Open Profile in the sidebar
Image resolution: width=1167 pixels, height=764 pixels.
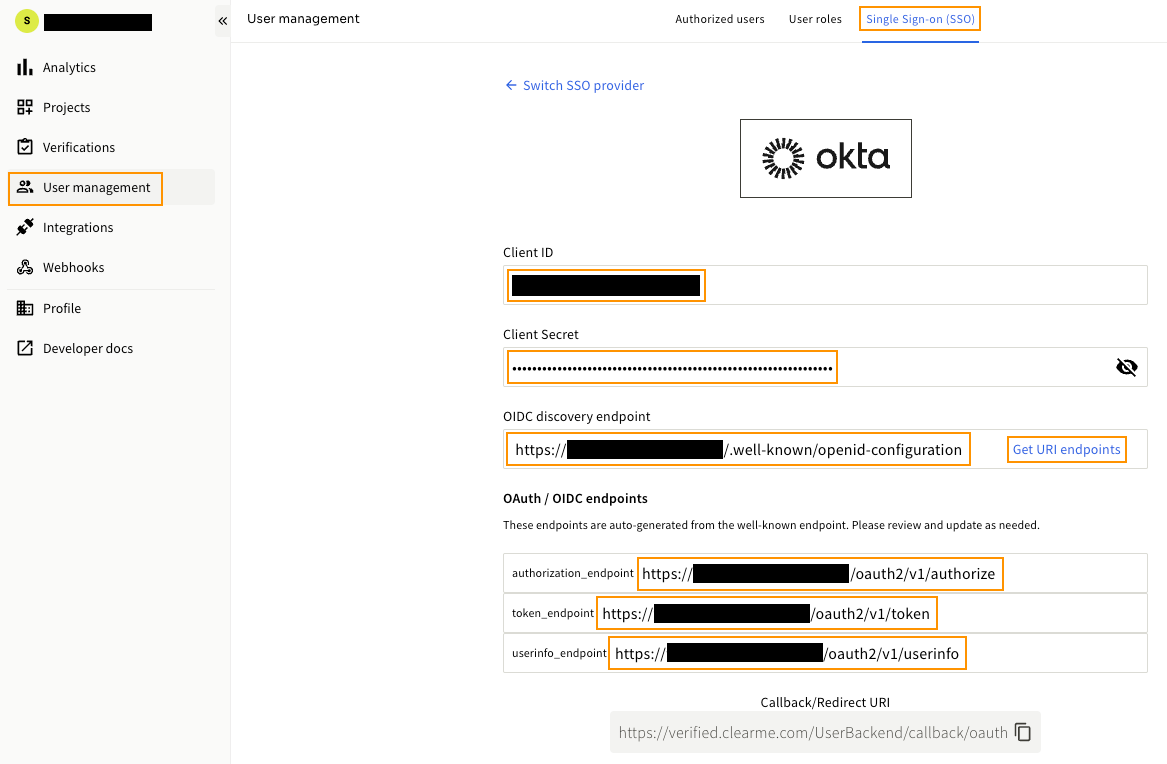tap(112, 308)
